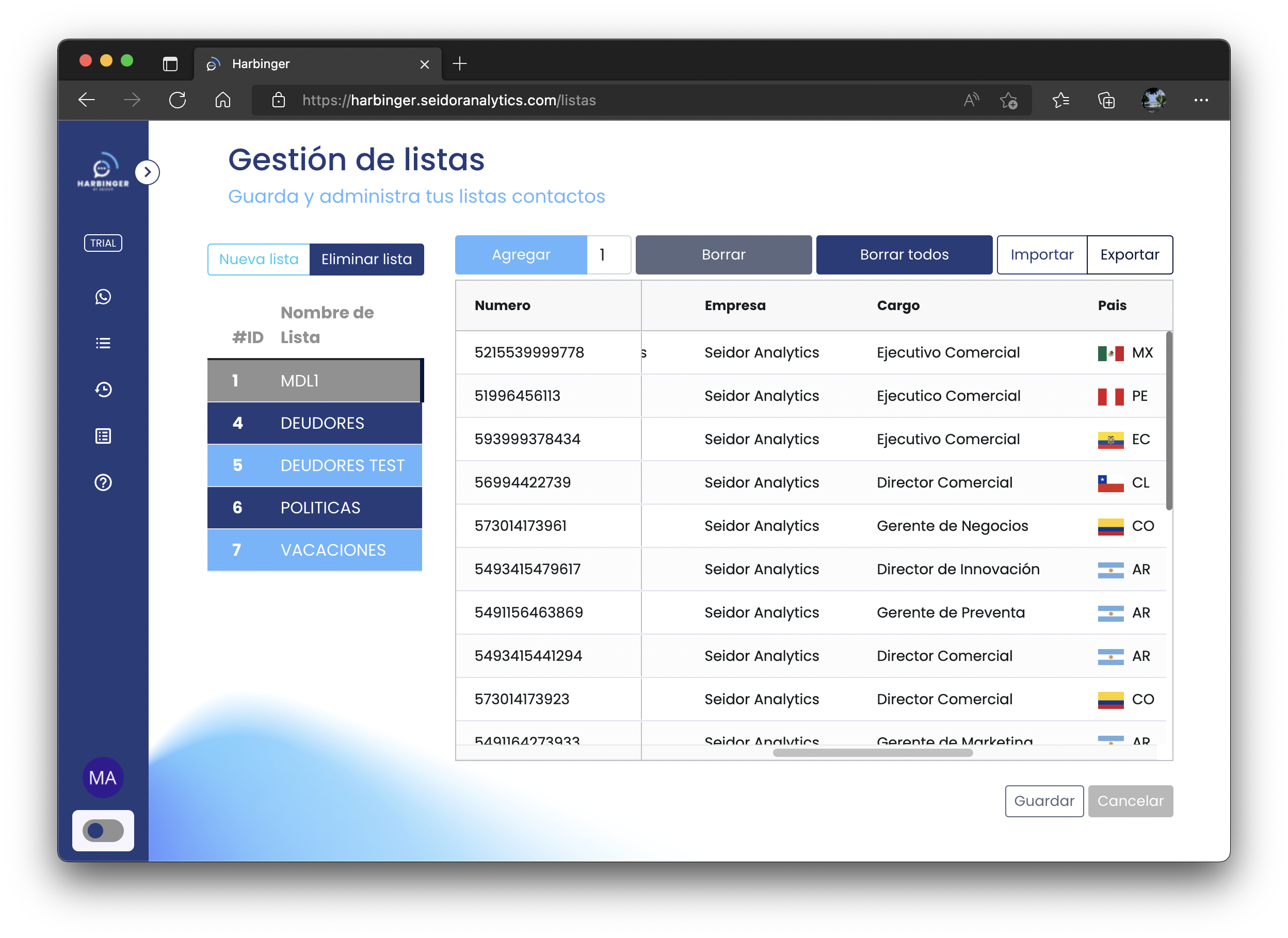
Task: Select the Harbinger browser tab
Action: pos(318,63)
